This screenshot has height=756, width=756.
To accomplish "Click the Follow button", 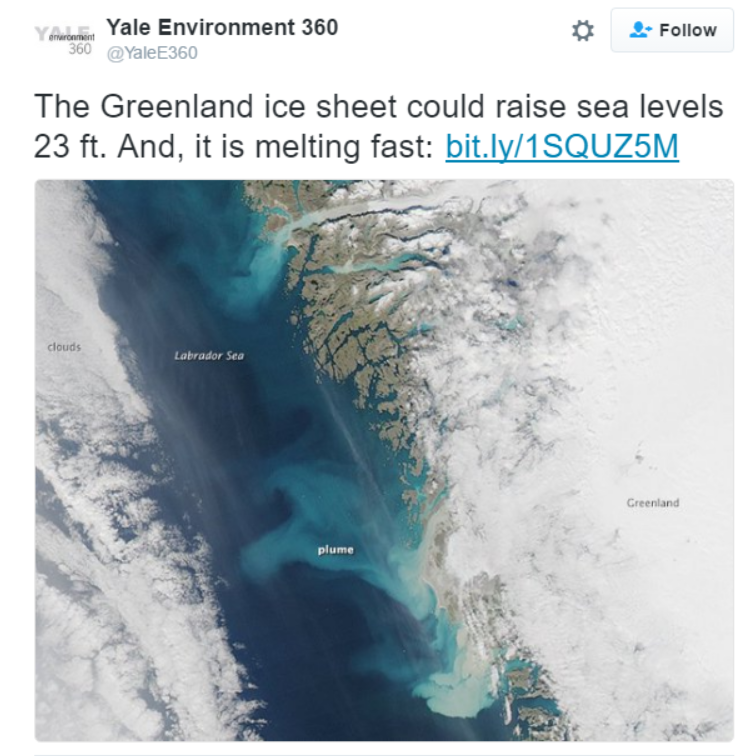I will click(x=672, y=30).
